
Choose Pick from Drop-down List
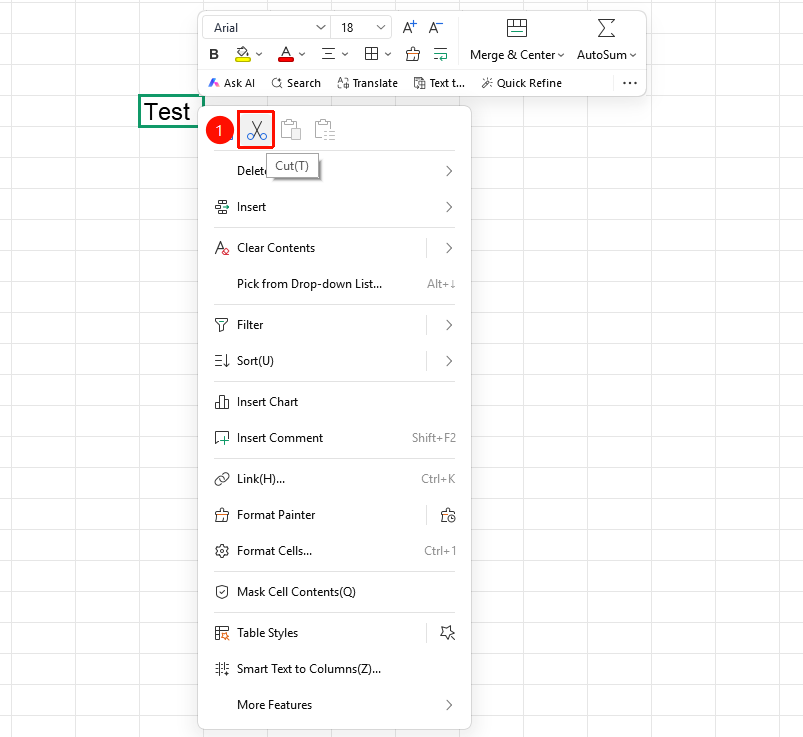(334, 284)
